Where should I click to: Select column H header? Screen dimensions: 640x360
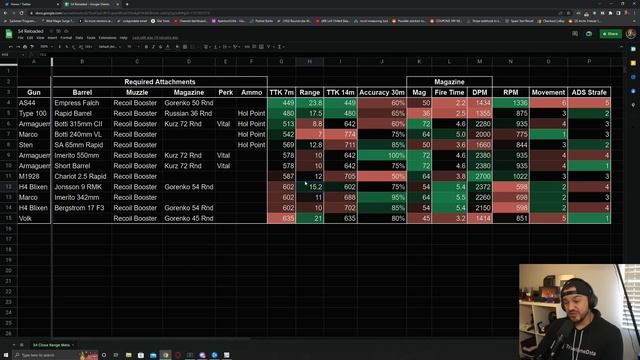tap(309, 62)
